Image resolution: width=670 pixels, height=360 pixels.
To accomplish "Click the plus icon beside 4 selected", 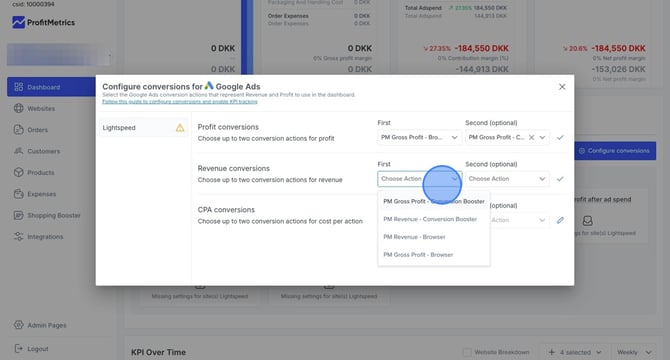I will 552,352.
